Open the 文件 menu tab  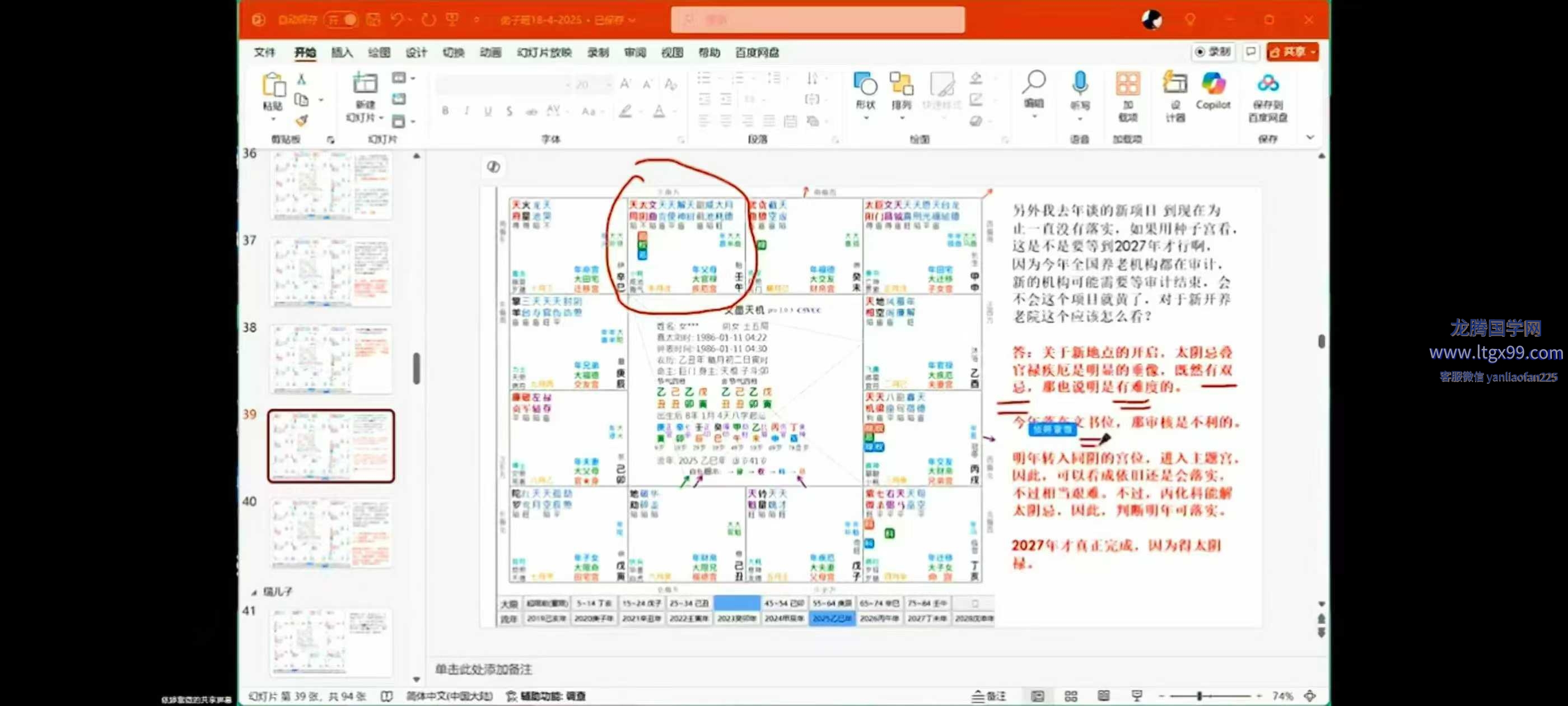[264, 52]
